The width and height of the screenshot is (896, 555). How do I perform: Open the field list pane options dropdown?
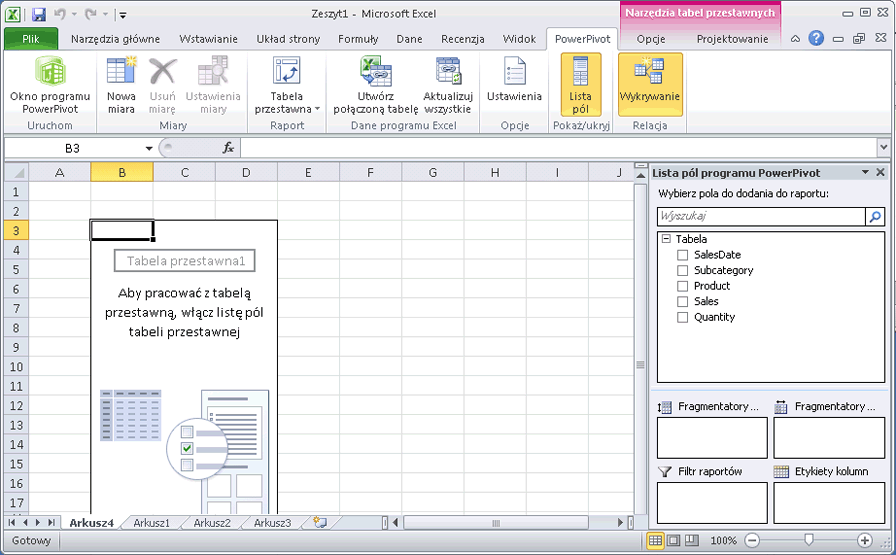[x=865, y=172]
